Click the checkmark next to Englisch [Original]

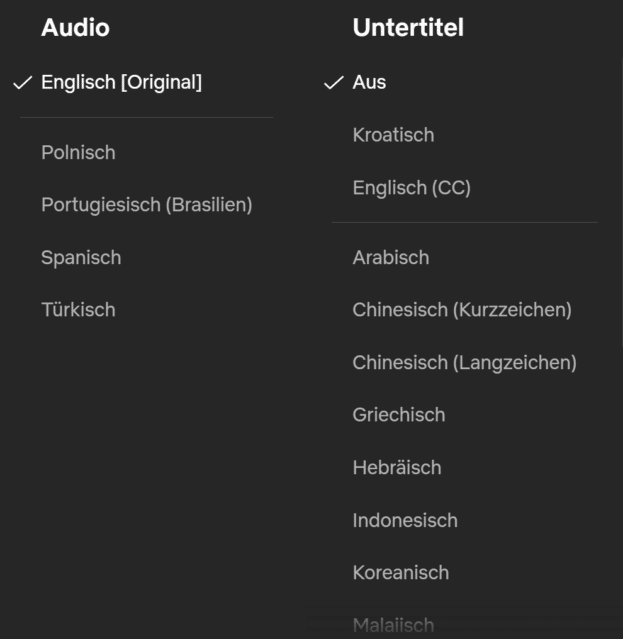coord(22,83)
